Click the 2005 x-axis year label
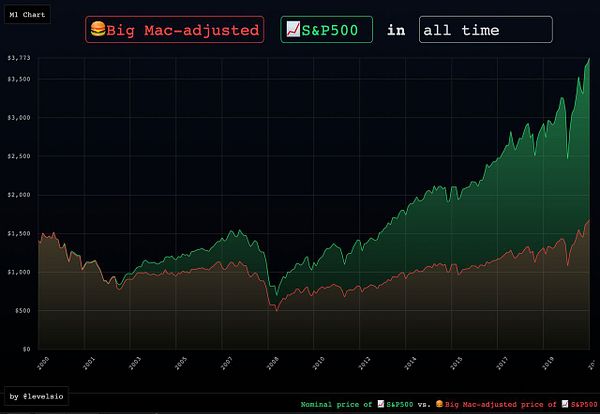This screenshot has height=414, width=600. click(x=181, y=363)
